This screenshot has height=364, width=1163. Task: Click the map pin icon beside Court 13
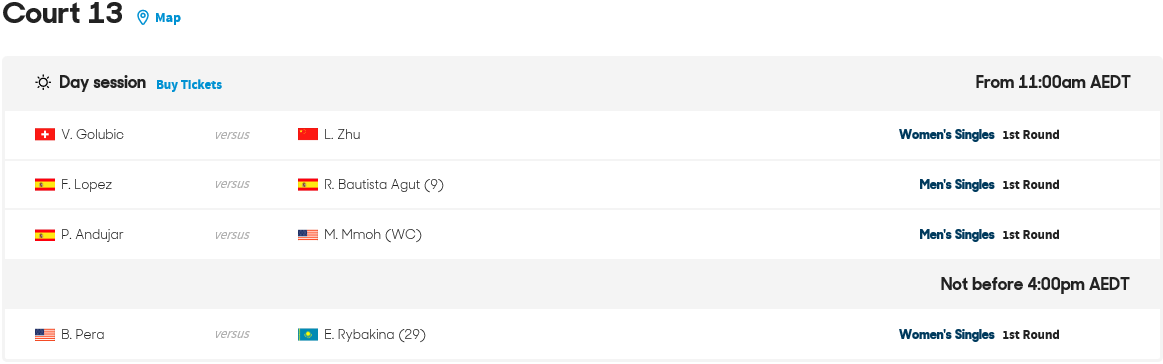click(x=143, y=17)
